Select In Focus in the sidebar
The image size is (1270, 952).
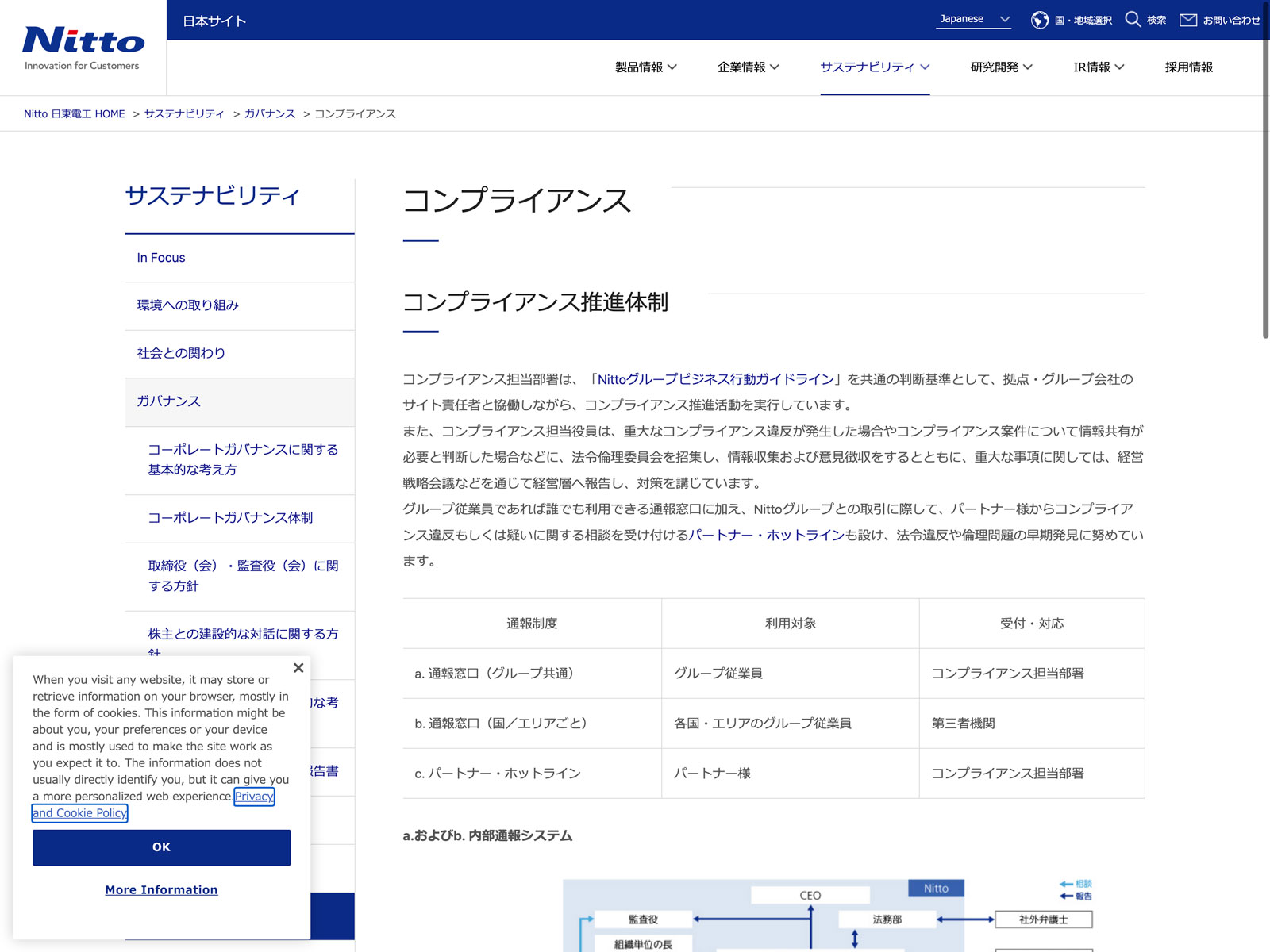161,258
